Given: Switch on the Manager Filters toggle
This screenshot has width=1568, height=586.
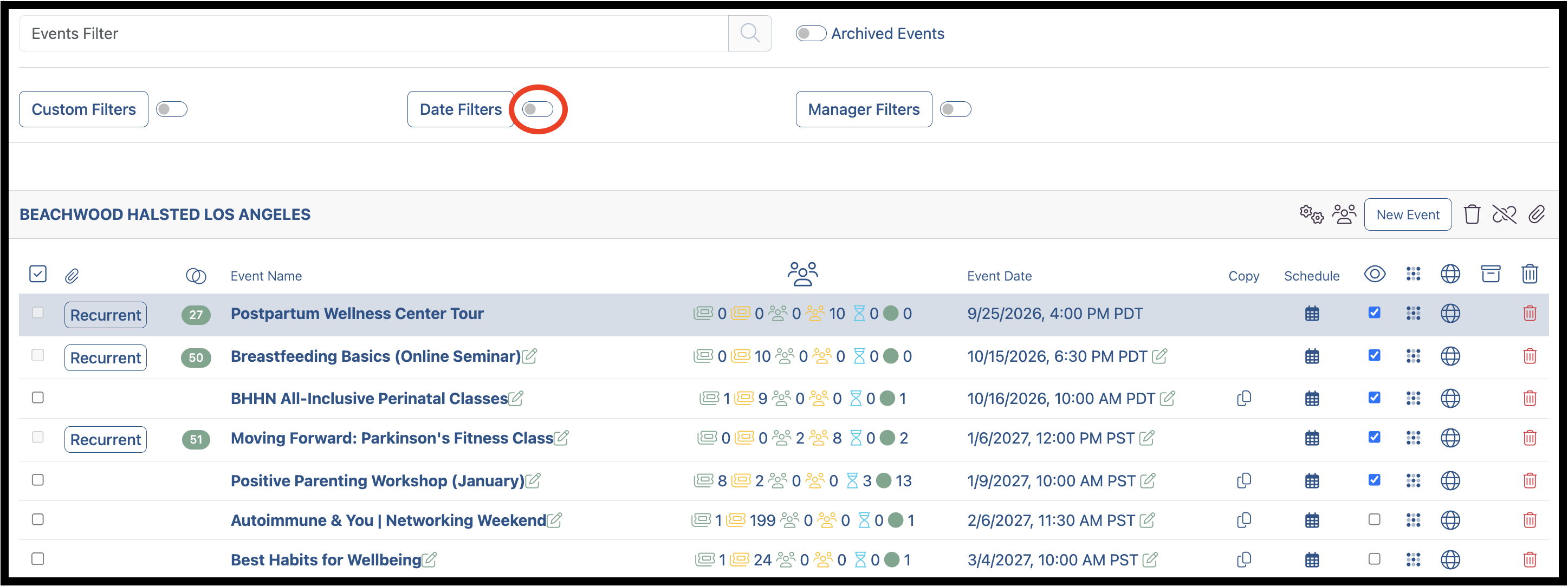Looking at the screenshot, I should tap(955, 109).
